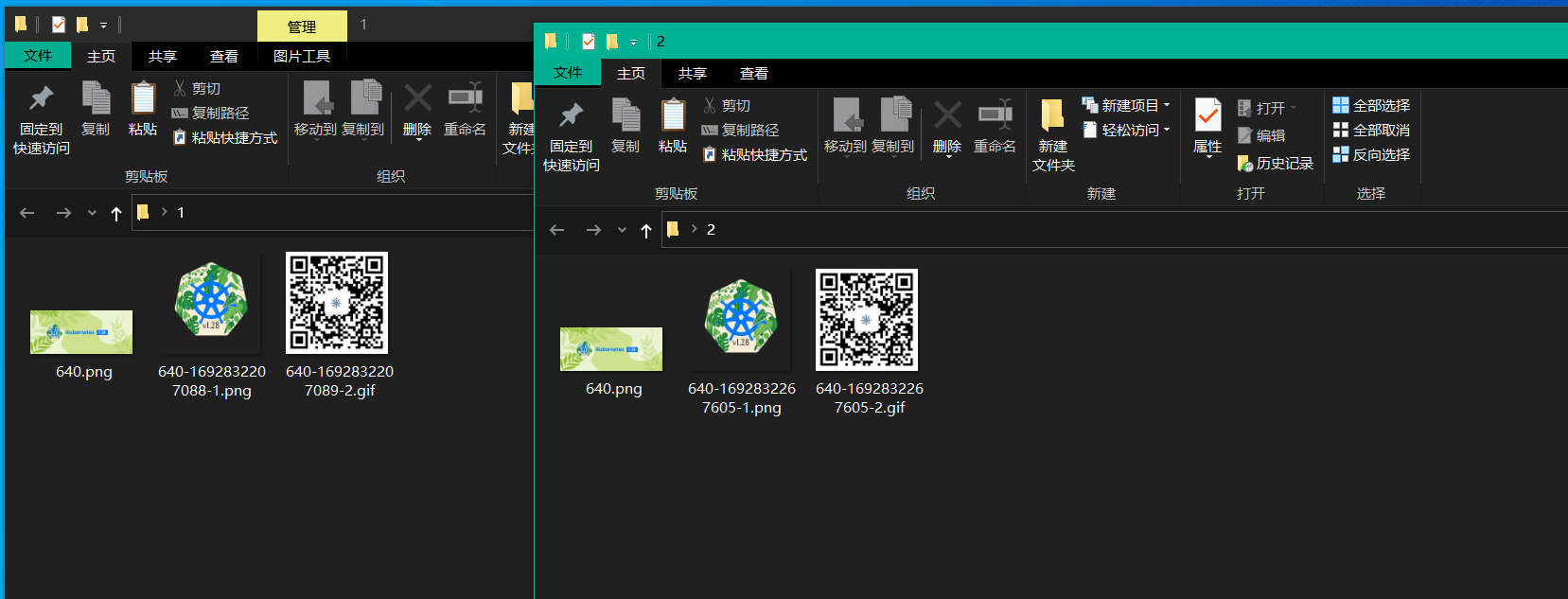Expand the address path chevron in window 2
This screenshot has width=1568, height=599.
pyautogui.click(x=694, y=229)
